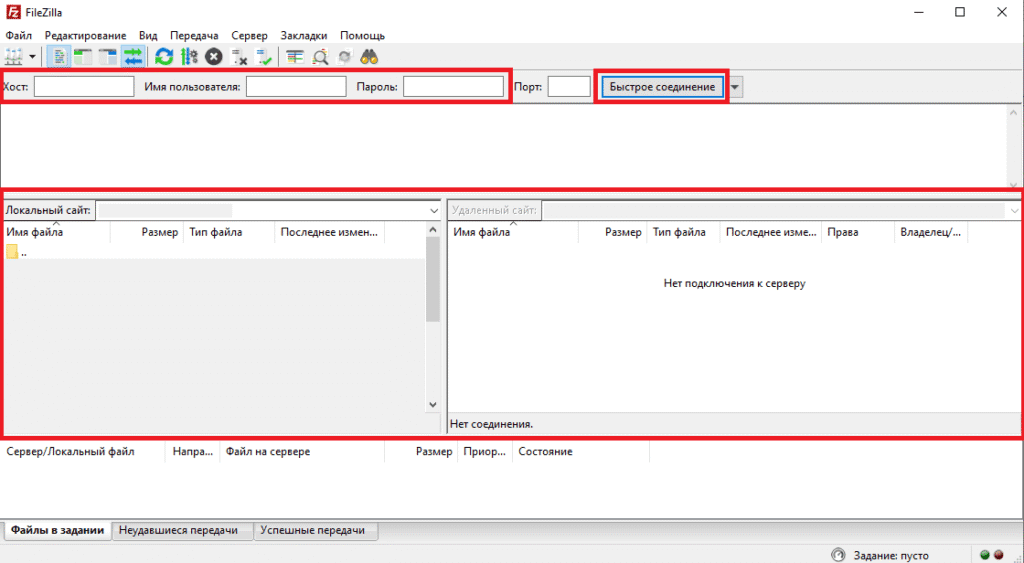
Task: Click Сервер/Локальный файл queue column header
Action: click(83, 451)
